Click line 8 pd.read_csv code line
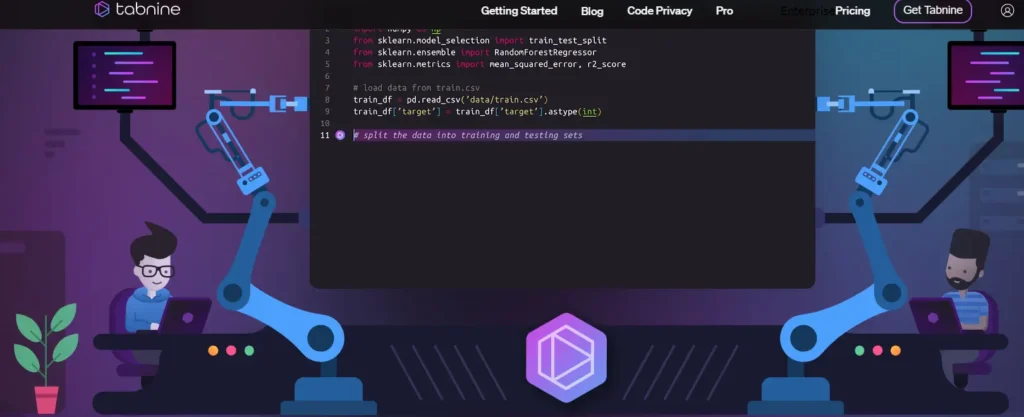This screenshot has width=1024, height=417. (451, 100)
